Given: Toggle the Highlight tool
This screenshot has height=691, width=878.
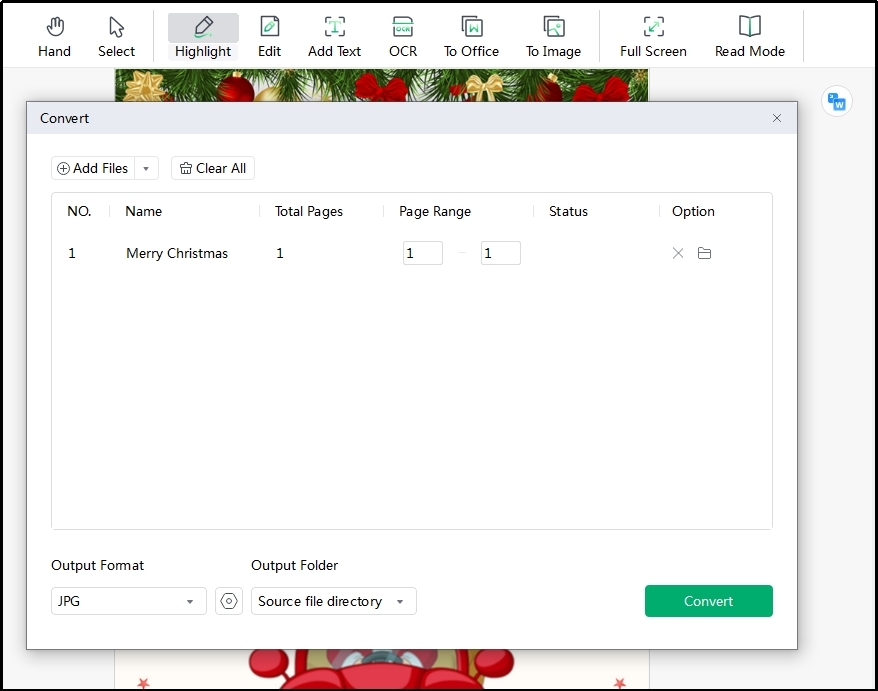Looking at the screenshot, I should 203,37.
